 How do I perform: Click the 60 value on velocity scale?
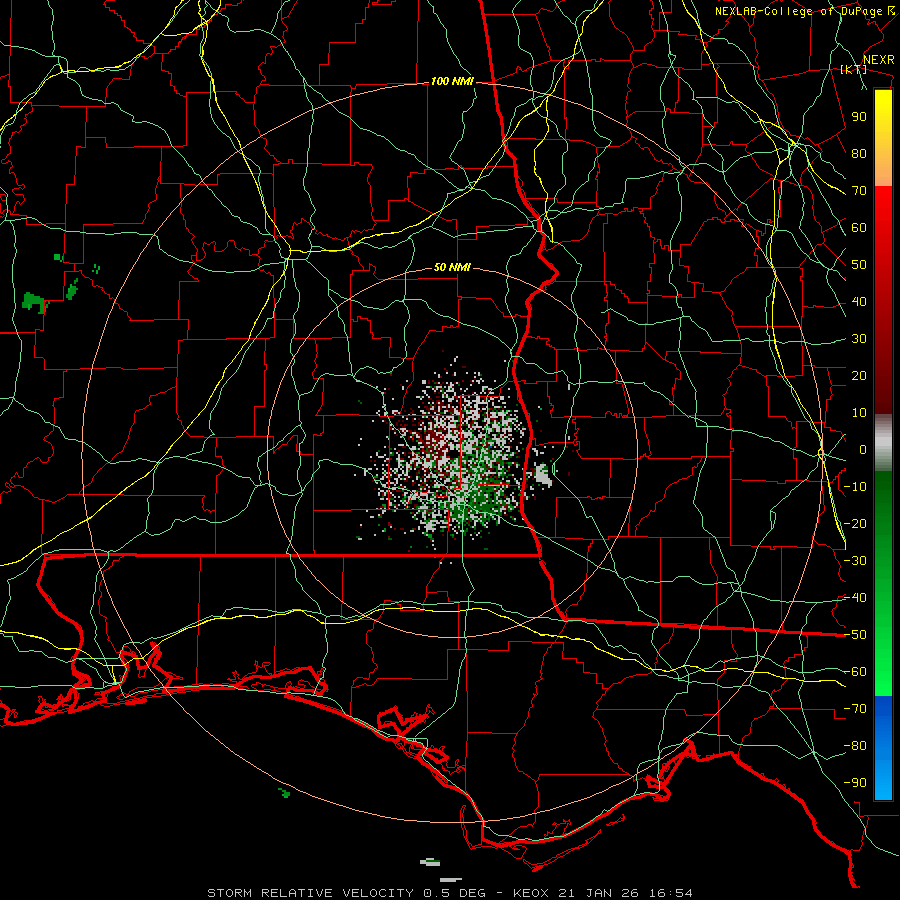tap(859, 227)
